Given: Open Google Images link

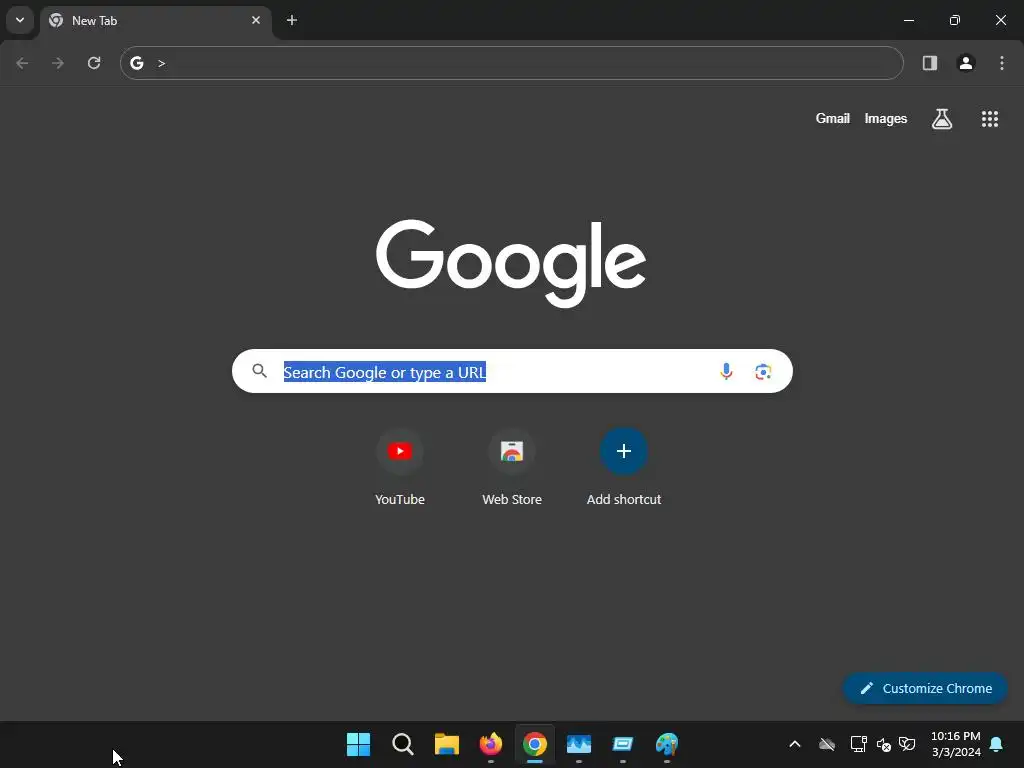Looking at the screenshot, I should [886, 118].
